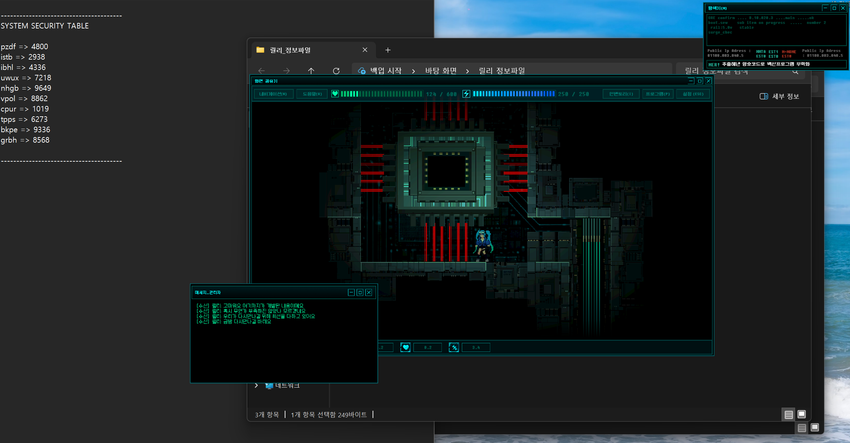
Task: Click the folder icon on File Explorer tab
Action: [260, 50]
